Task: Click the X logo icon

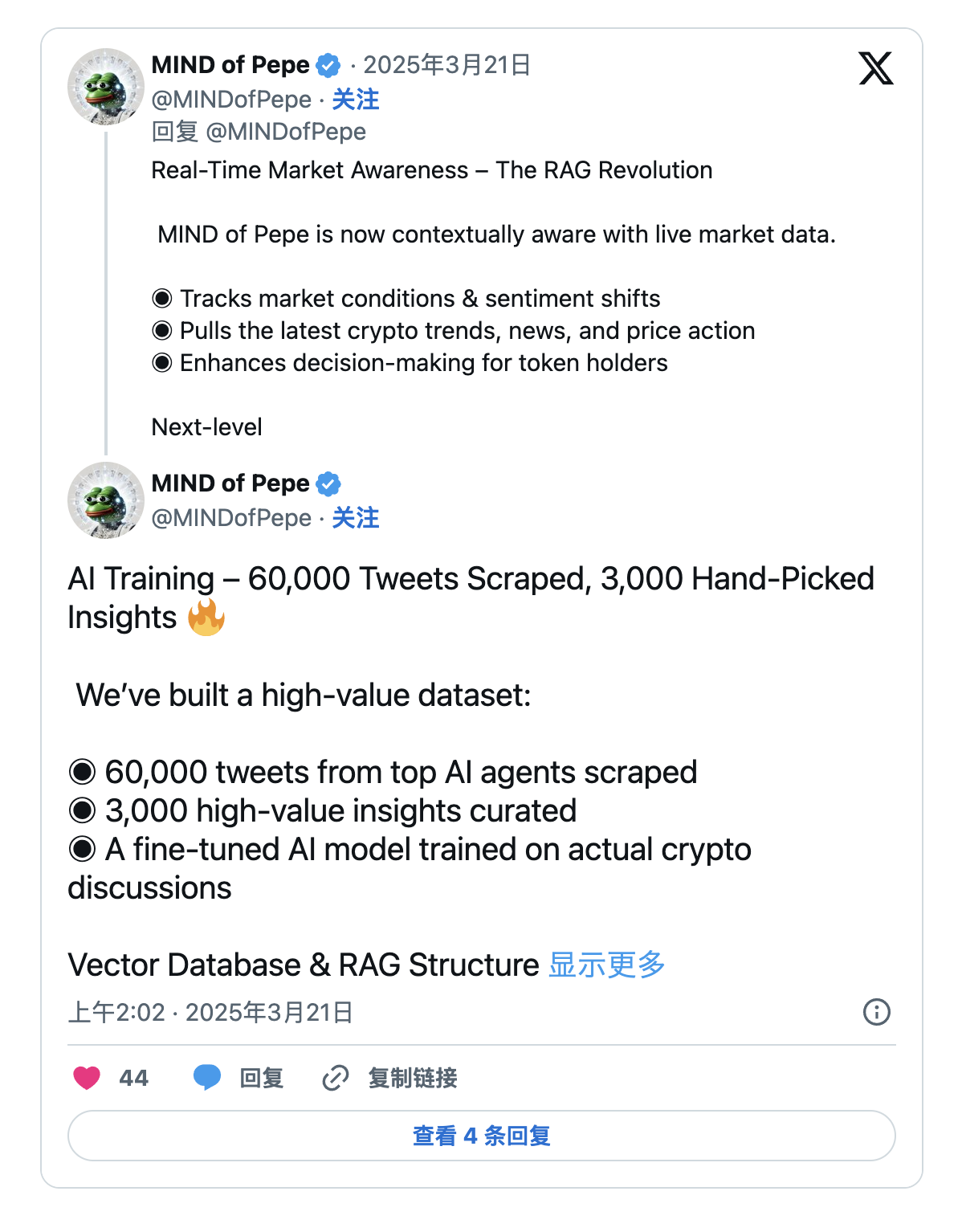Action: pyautogui.click(x=875, y=68)
